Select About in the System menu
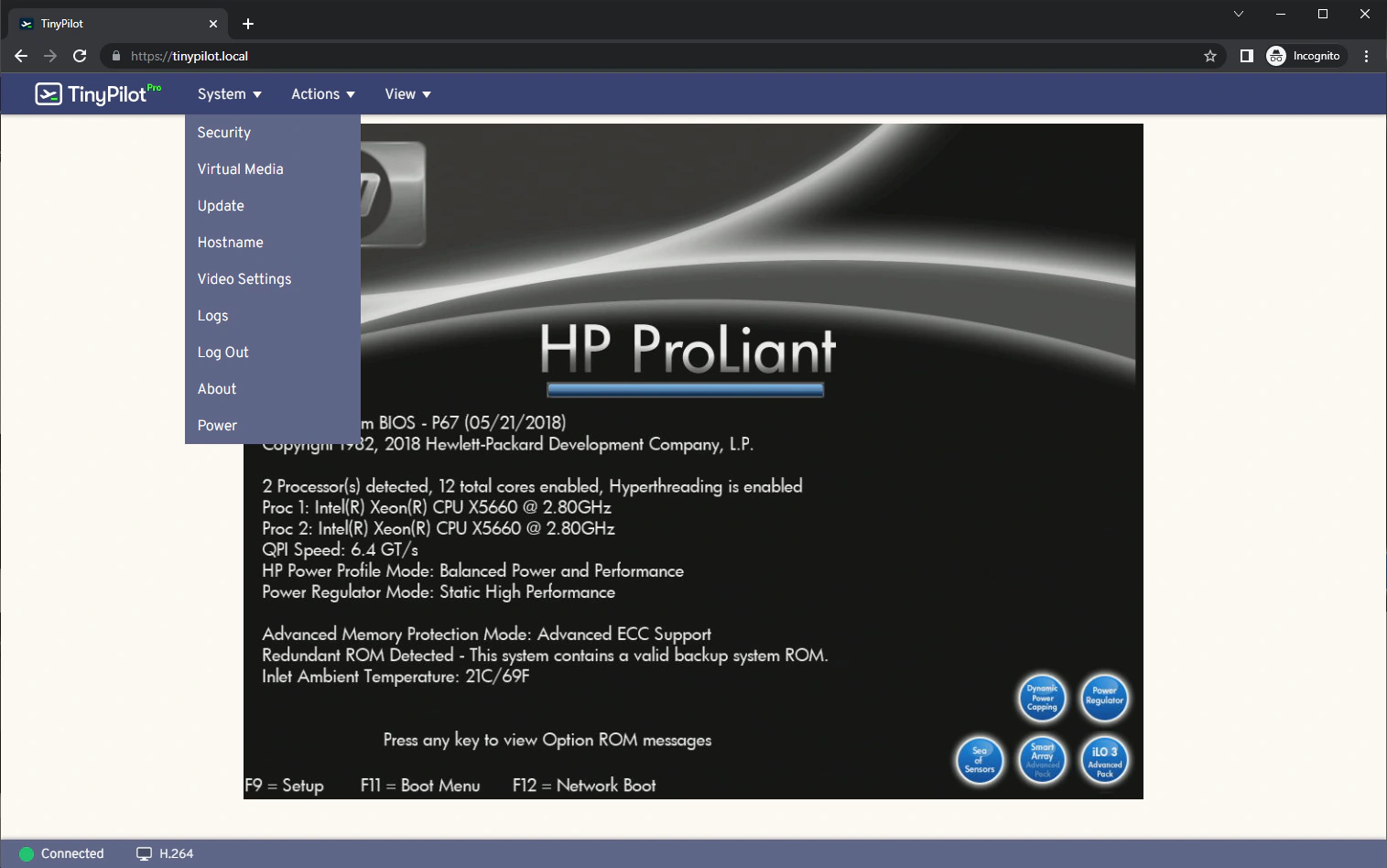Screen dimensions: 1387x868 [273, 389]
